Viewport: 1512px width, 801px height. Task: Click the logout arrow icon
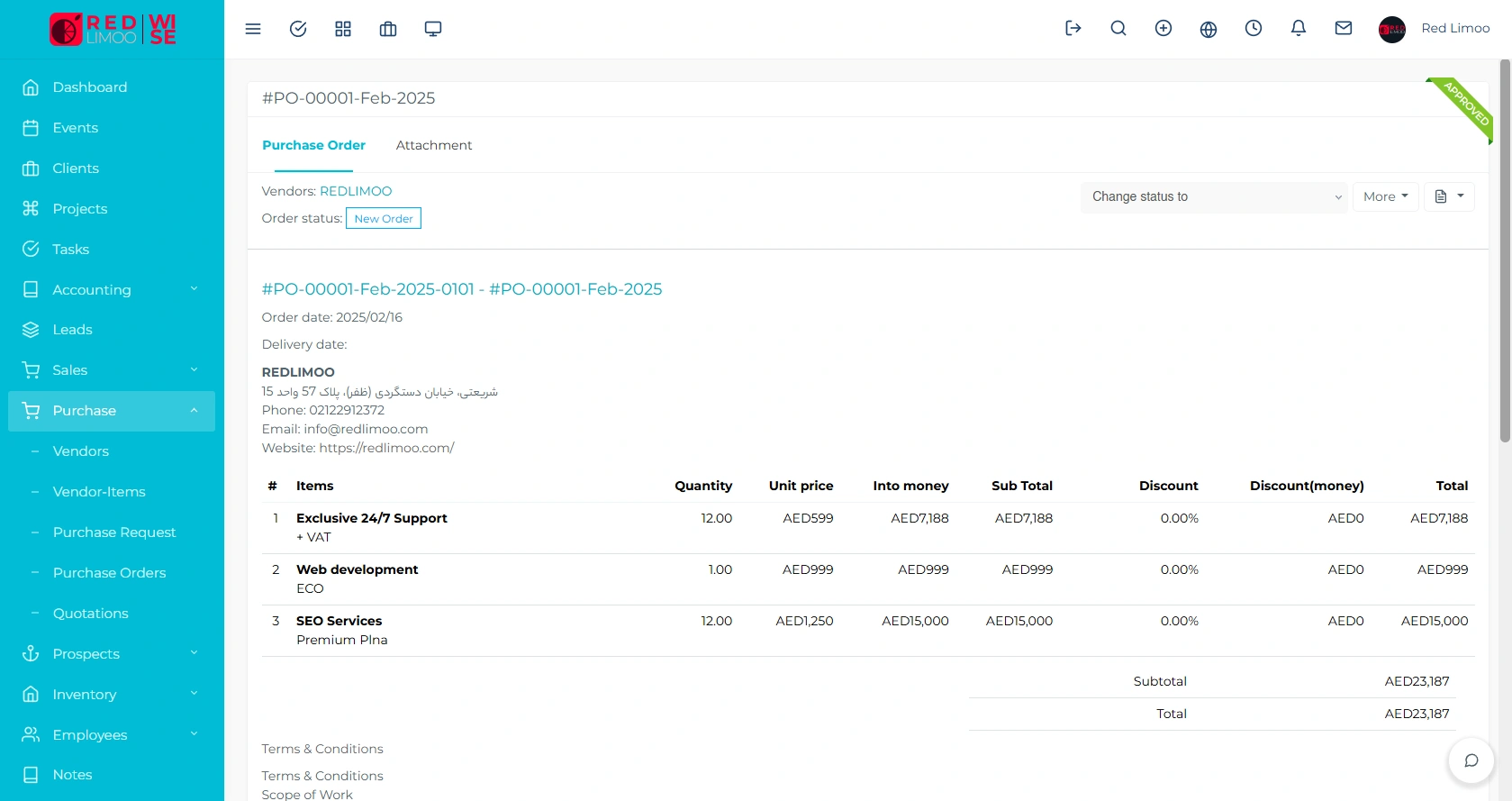(1073, 28)
